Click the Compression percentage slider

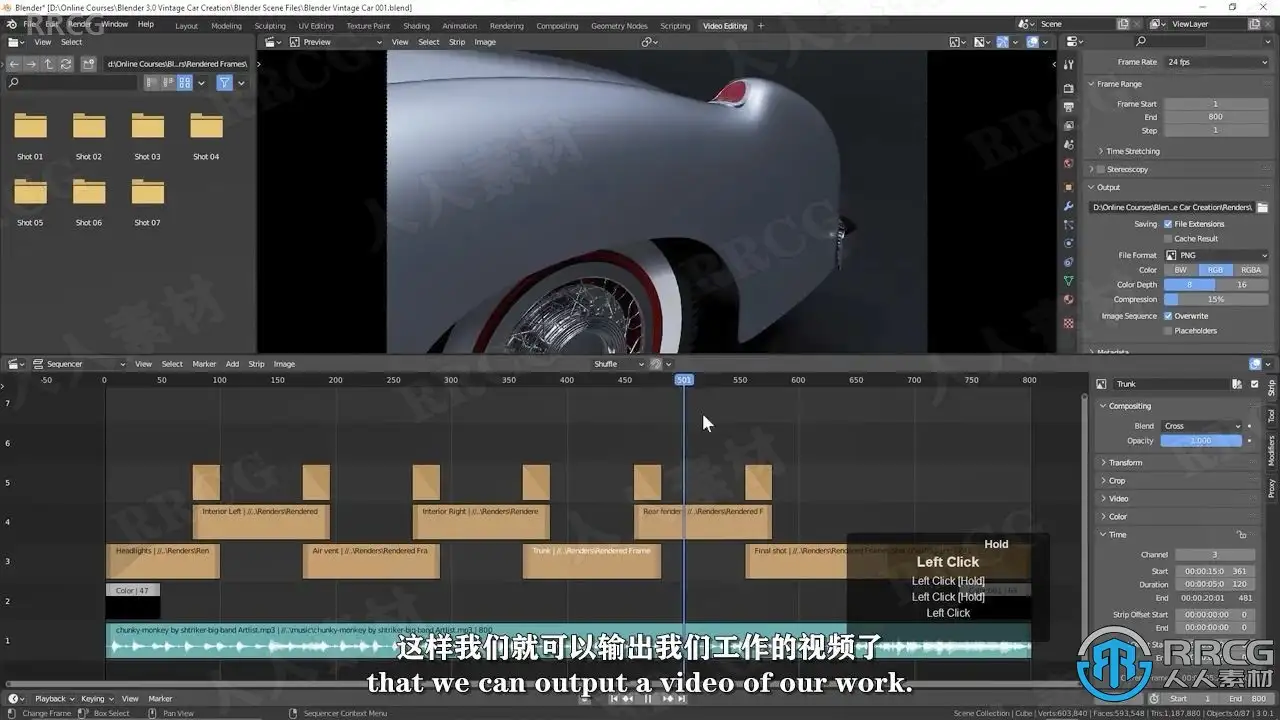1215,299
